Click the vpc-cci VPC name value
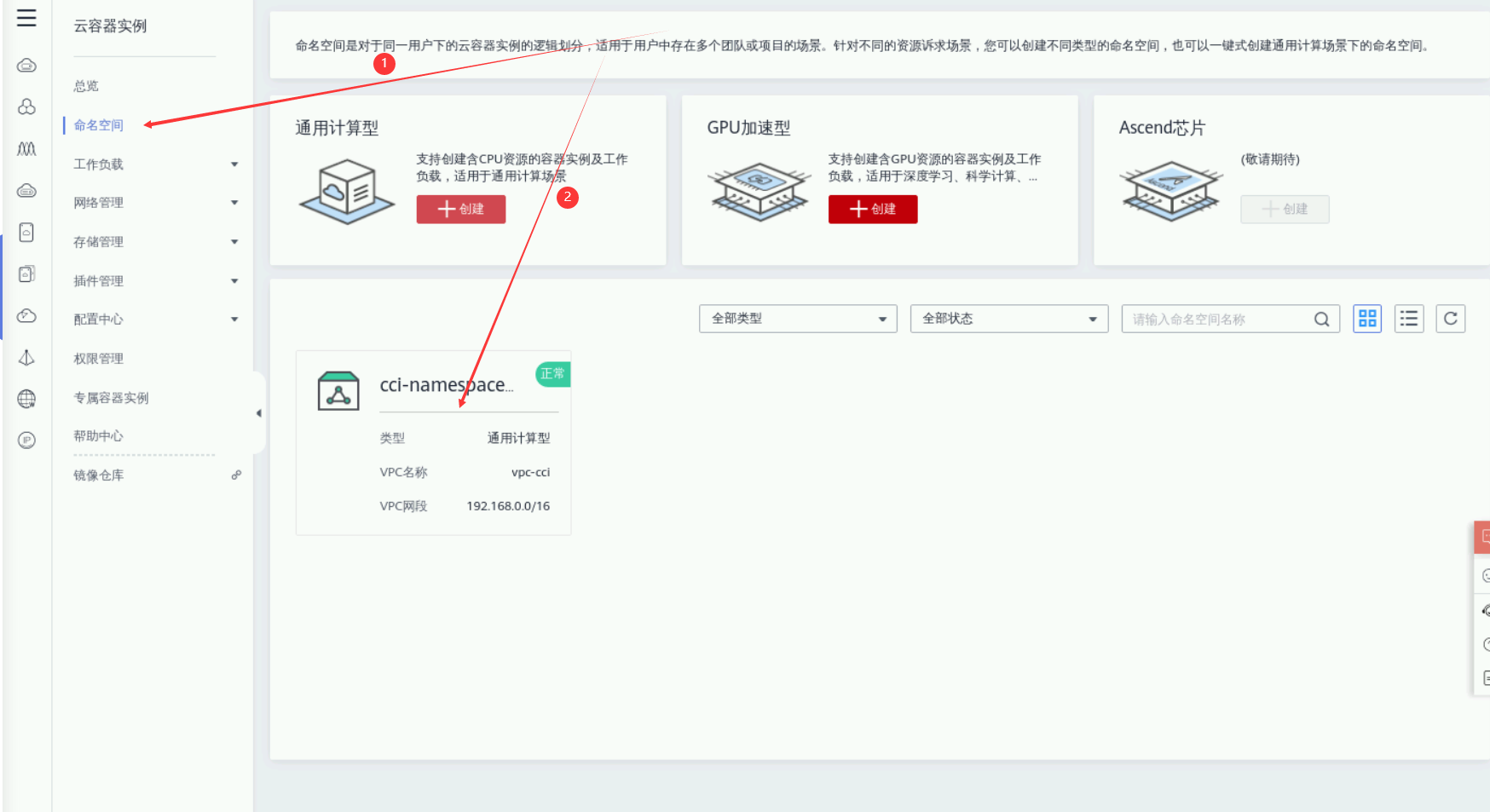Image resolution: width=1490 pixels, height=812 pixels. (x=530, y=472)
